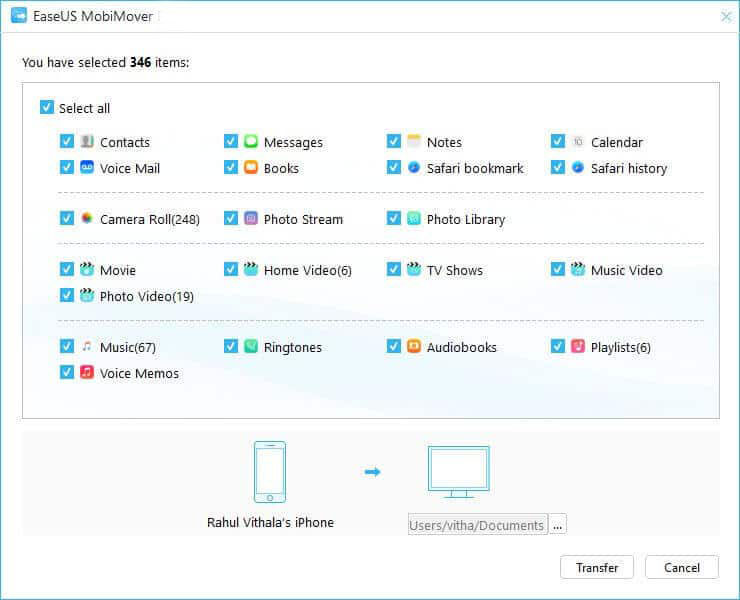The image size is (740, 600).
Task: Uncheck the Voice Memos checkbox
Action: 67,372
